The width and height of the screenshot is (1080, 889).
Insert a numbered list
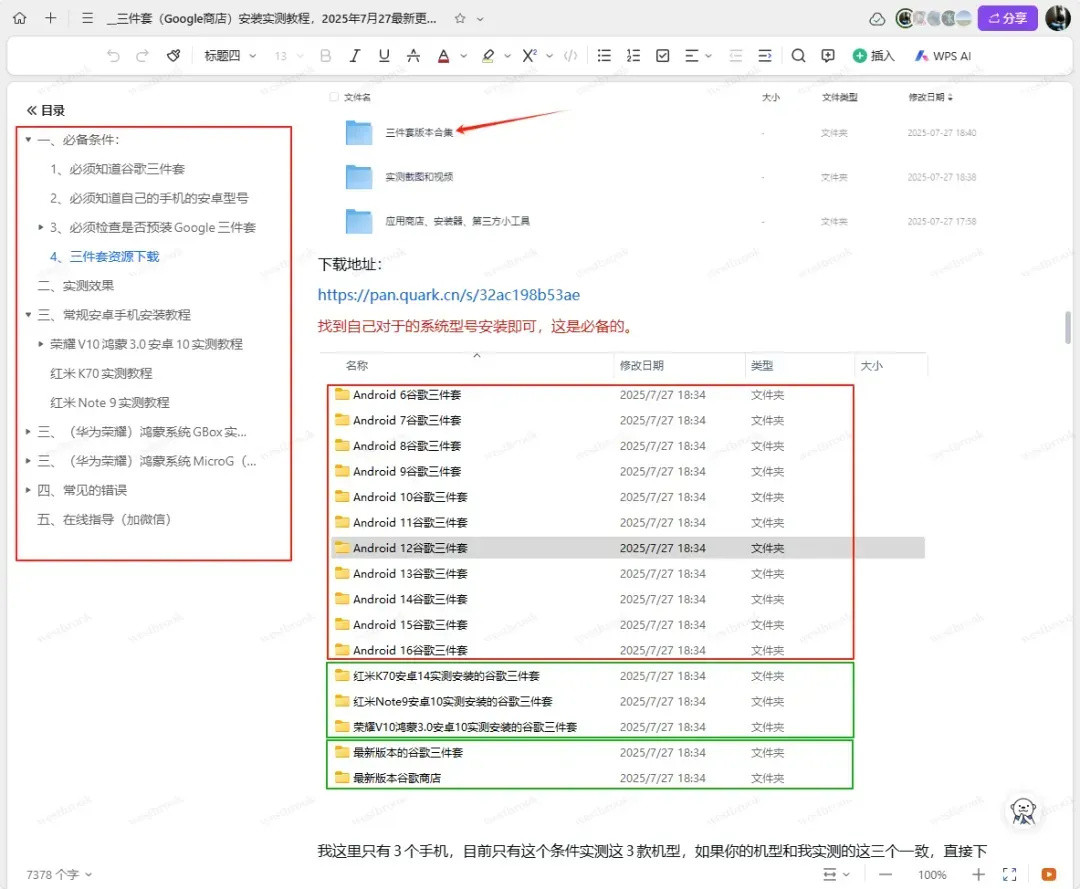(x=633, y=56)
